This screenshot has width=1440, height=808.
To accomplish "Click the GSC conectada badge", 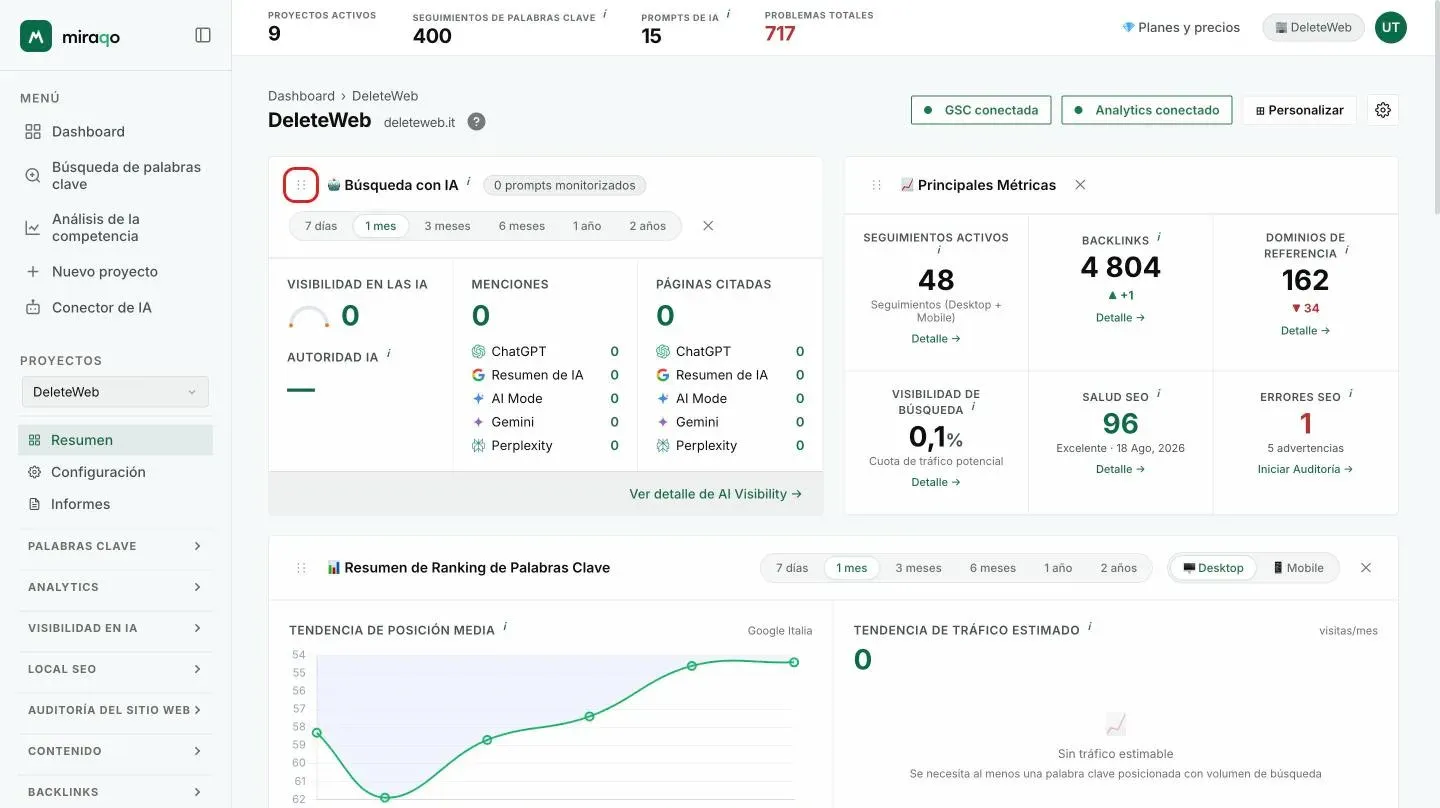I will point(981,110).
